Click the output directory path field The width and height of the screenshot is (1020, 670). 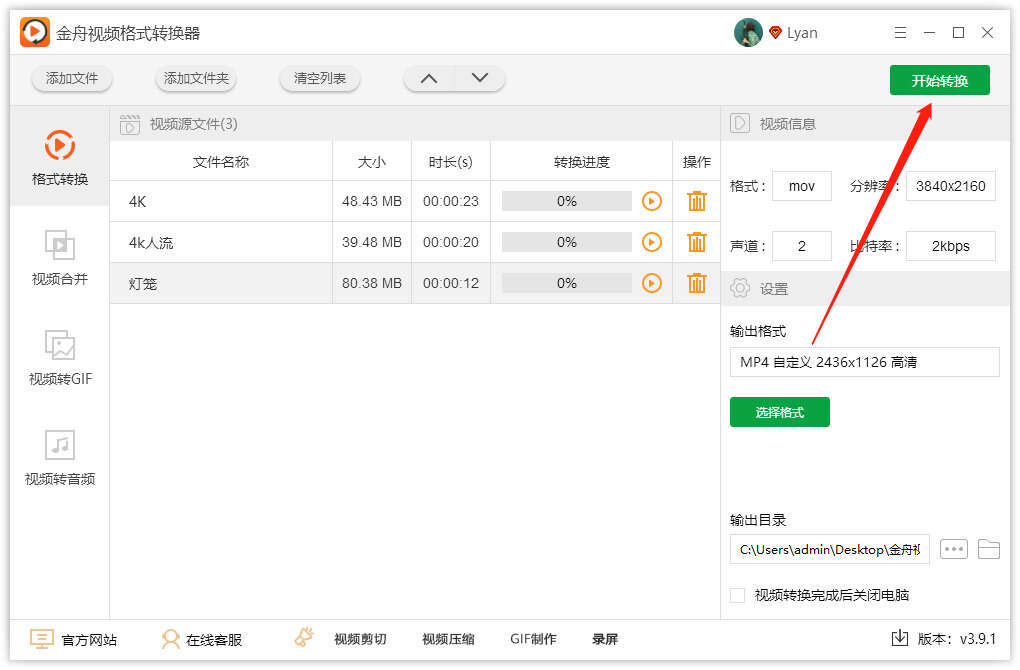829,549
